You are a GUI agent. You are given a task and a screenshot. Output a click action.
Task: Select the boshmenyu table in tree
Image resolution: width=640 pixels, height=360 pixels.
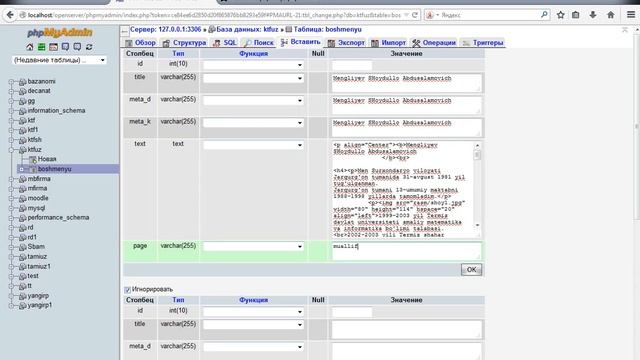[x=55, y=169]
